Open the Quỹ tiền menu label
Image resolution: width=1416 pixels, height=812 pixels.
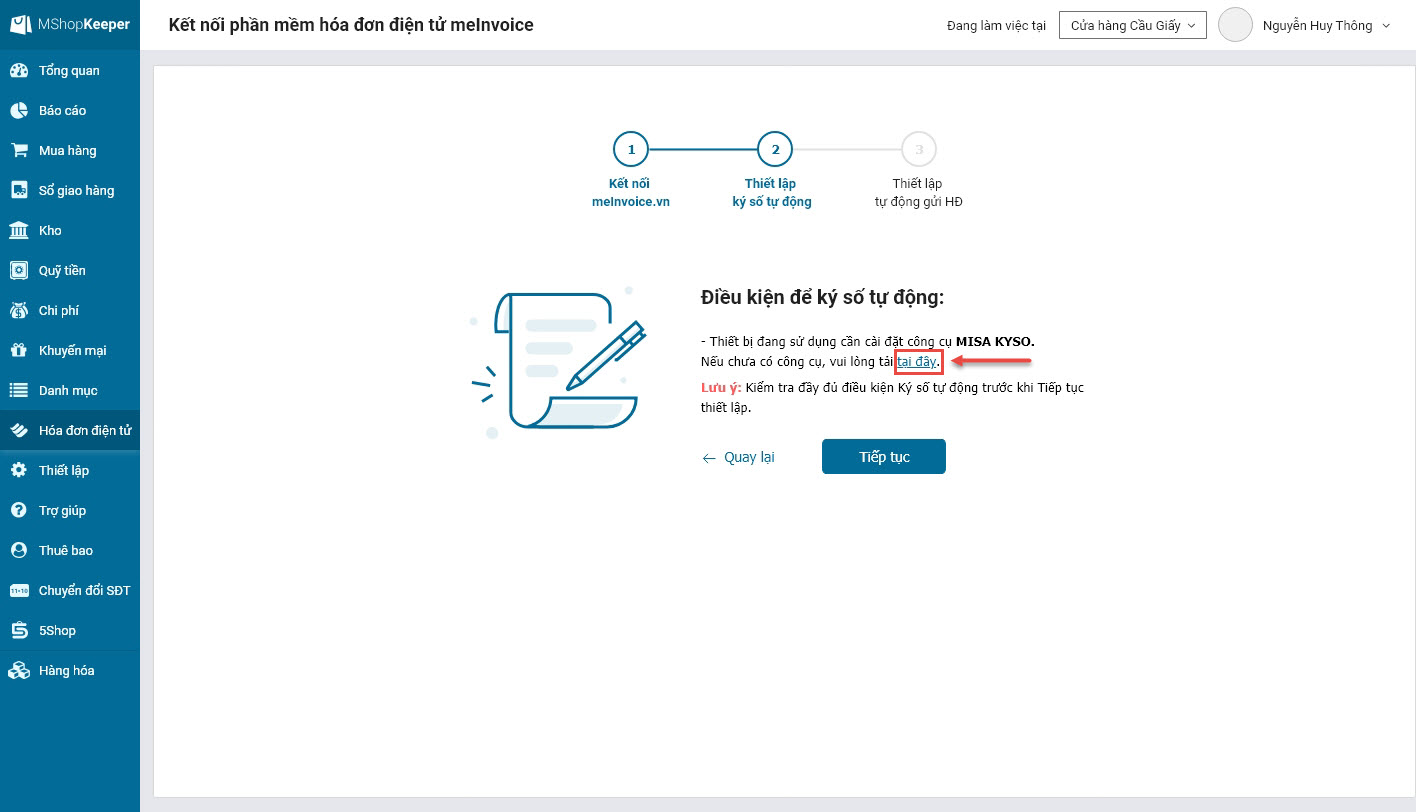click(62, 271)
